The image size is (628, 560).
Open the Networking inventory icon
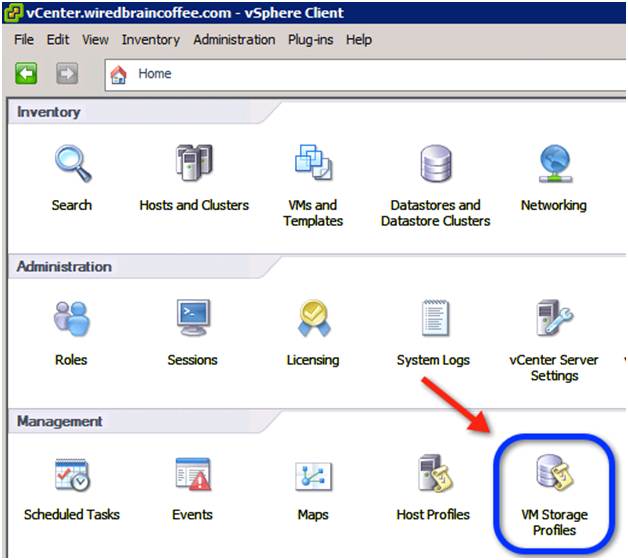(555, 163)
